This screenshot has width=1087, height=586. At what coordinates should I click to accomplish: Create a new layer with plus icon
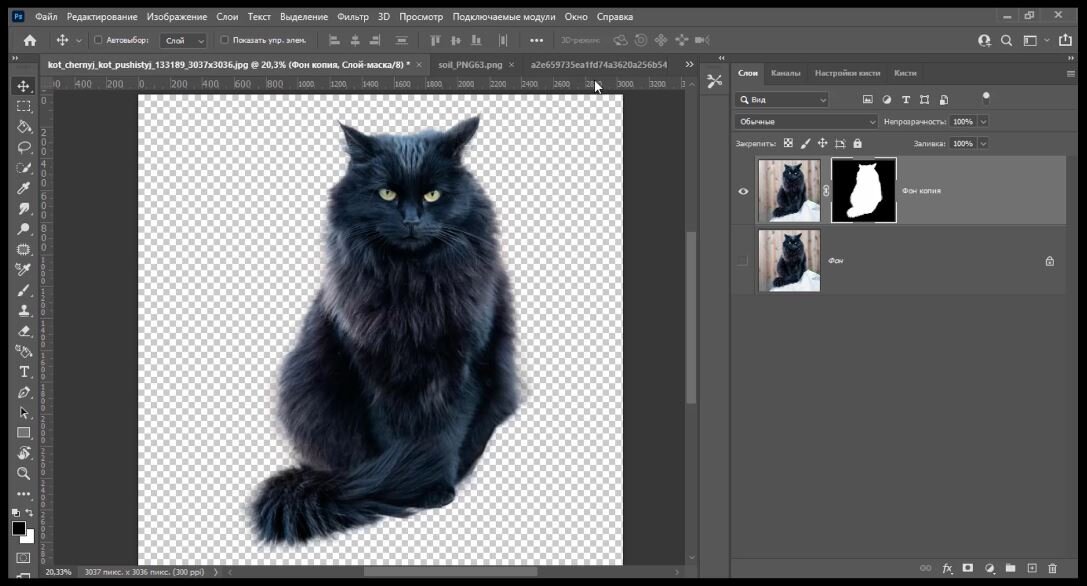pos(1032,569)
